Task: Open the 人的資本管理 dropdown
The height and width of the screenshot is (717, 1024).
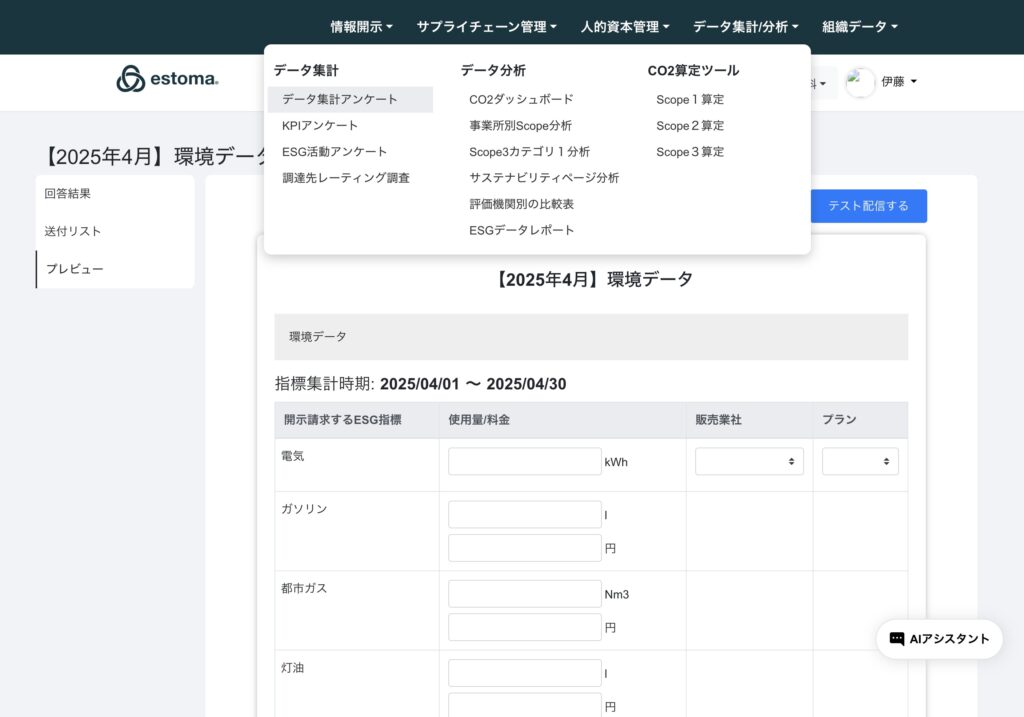Action: point(625,27)
